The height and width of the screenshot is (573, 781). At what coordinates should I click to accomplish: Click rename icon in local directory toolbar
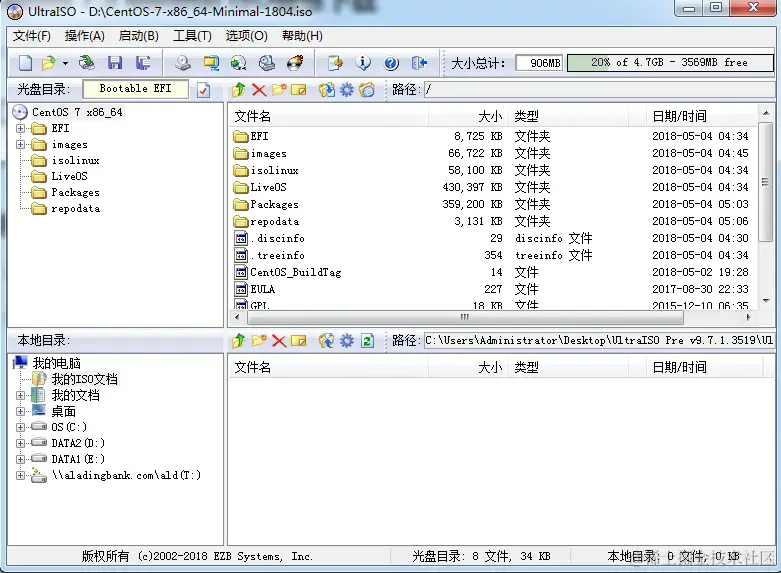coord(299,341)
